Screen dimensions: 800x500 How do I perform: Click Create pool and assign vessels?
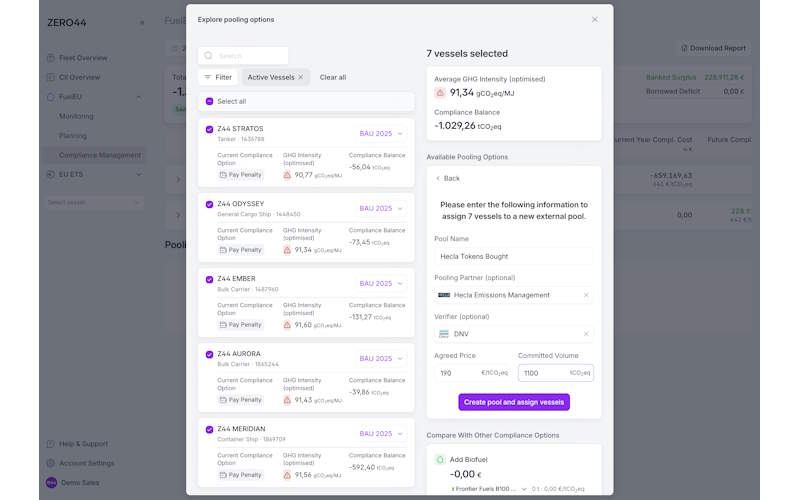pyautogui.click(x=514, y=402)
